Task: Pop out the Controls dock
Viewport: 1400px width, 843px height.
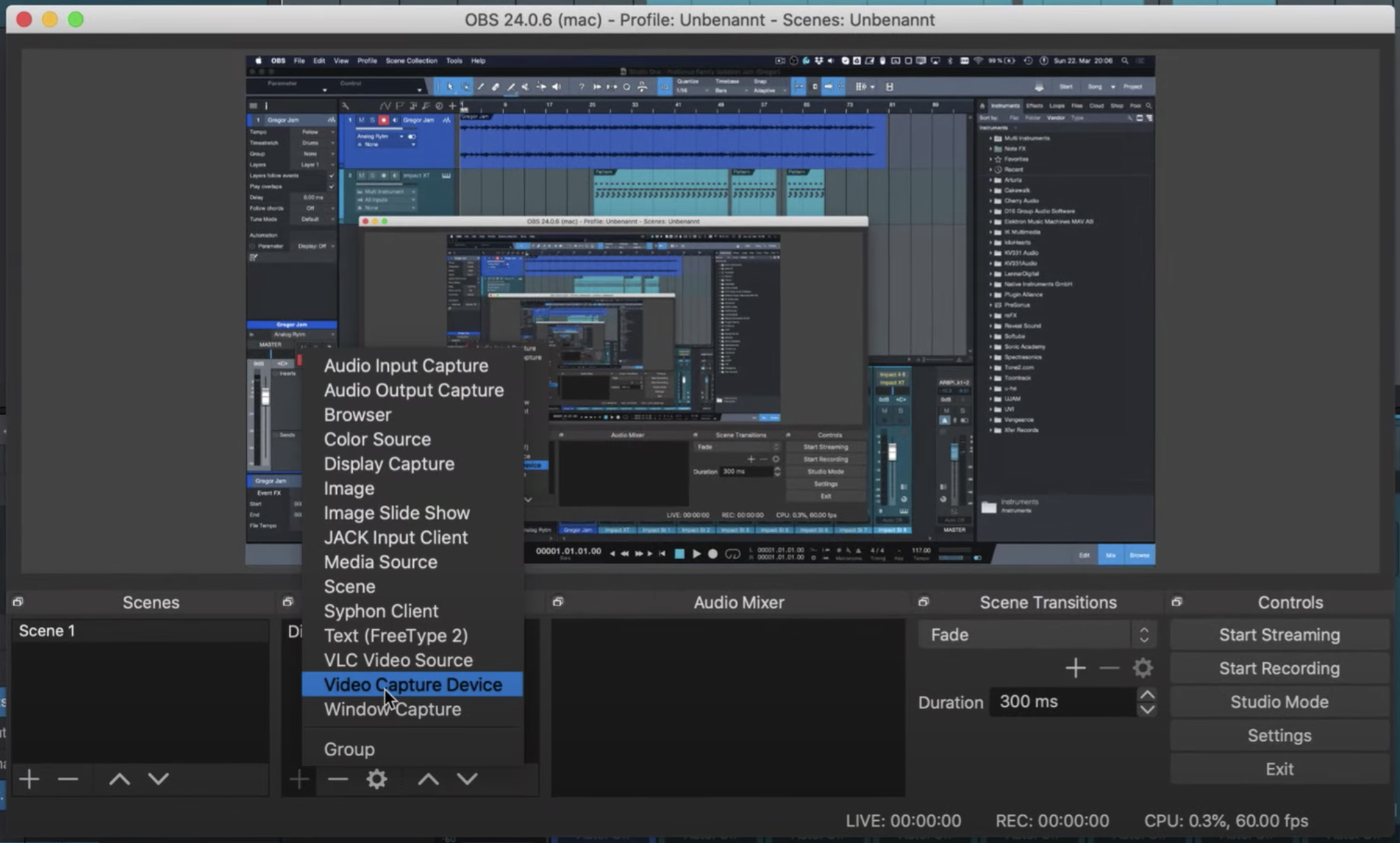Action: click(x=1176, y=601)
